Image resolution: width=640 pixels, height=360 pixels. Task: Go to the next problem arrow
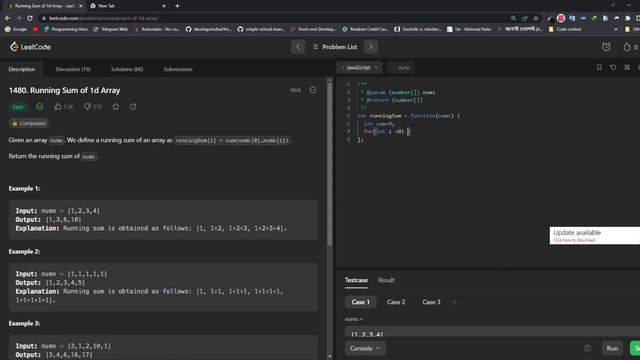coord(371,47)
